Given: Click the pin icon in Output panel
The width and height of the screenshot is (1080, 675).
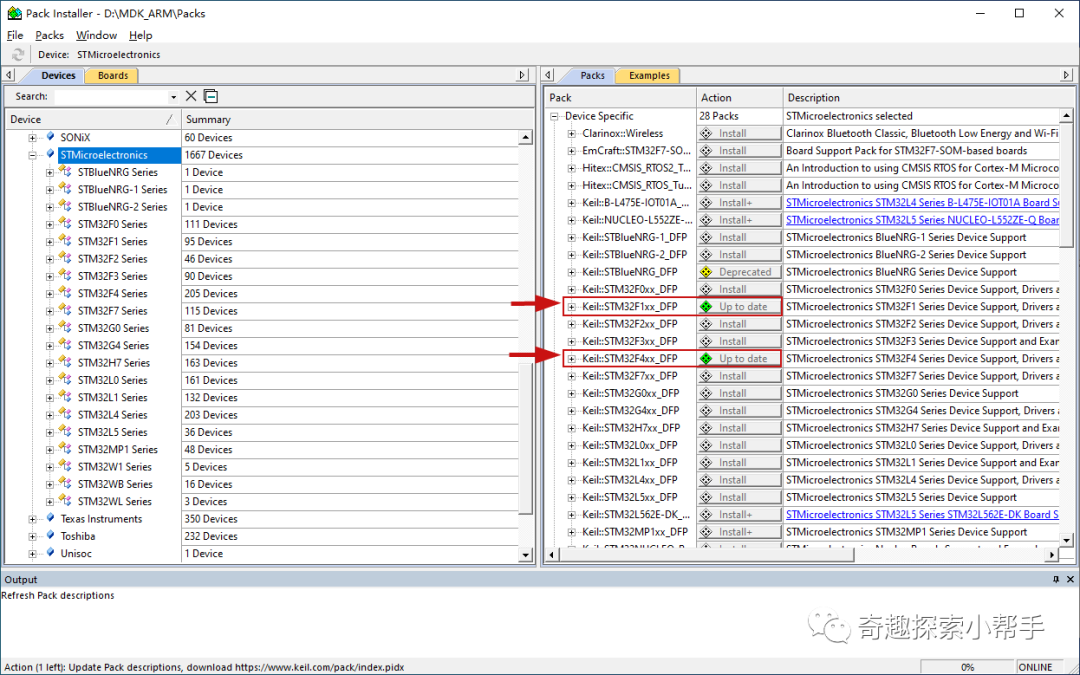Looking at the screenshot, I should click(1055, 579).
